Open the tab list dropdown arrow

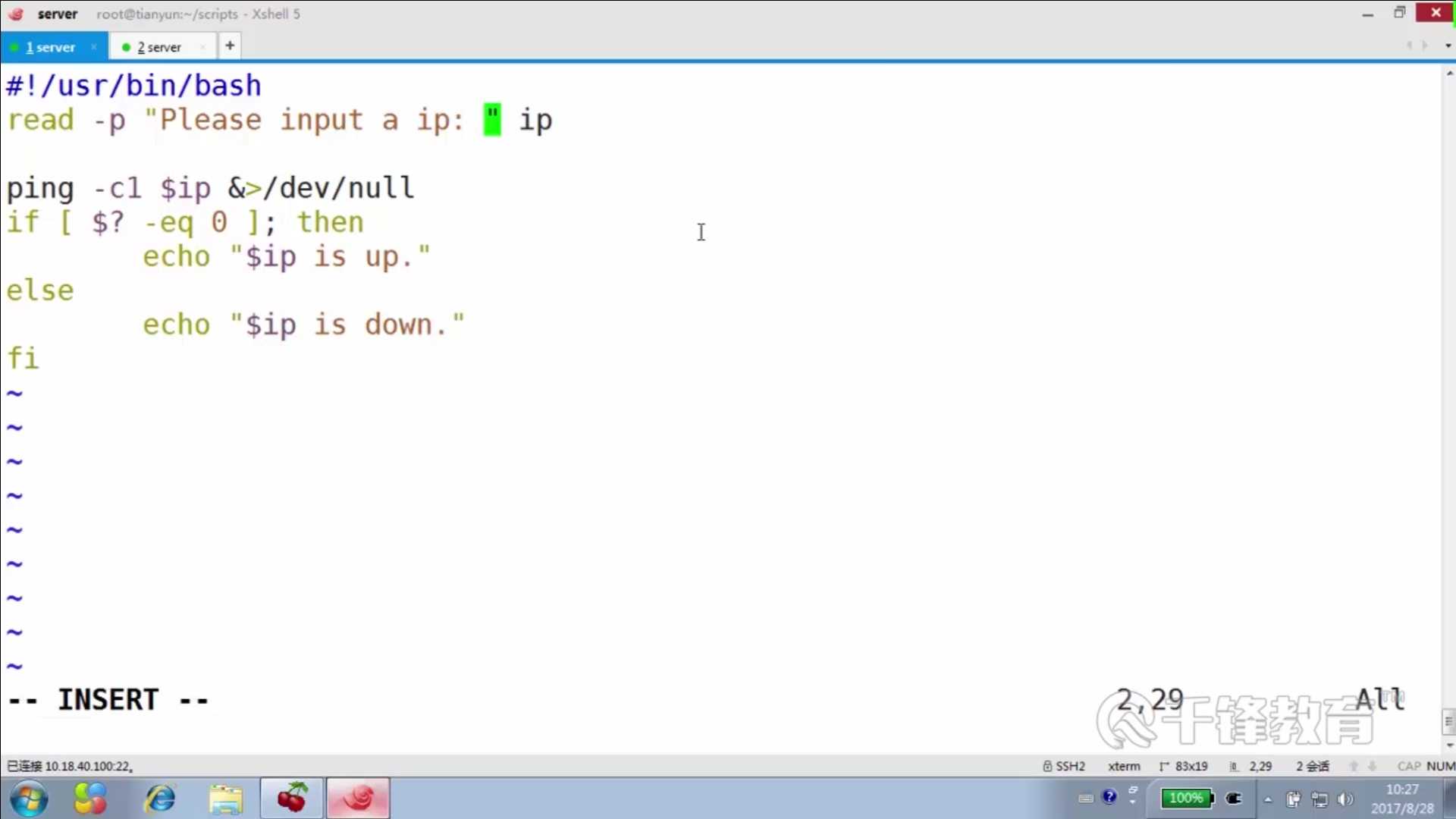[x=1448, y=45]
